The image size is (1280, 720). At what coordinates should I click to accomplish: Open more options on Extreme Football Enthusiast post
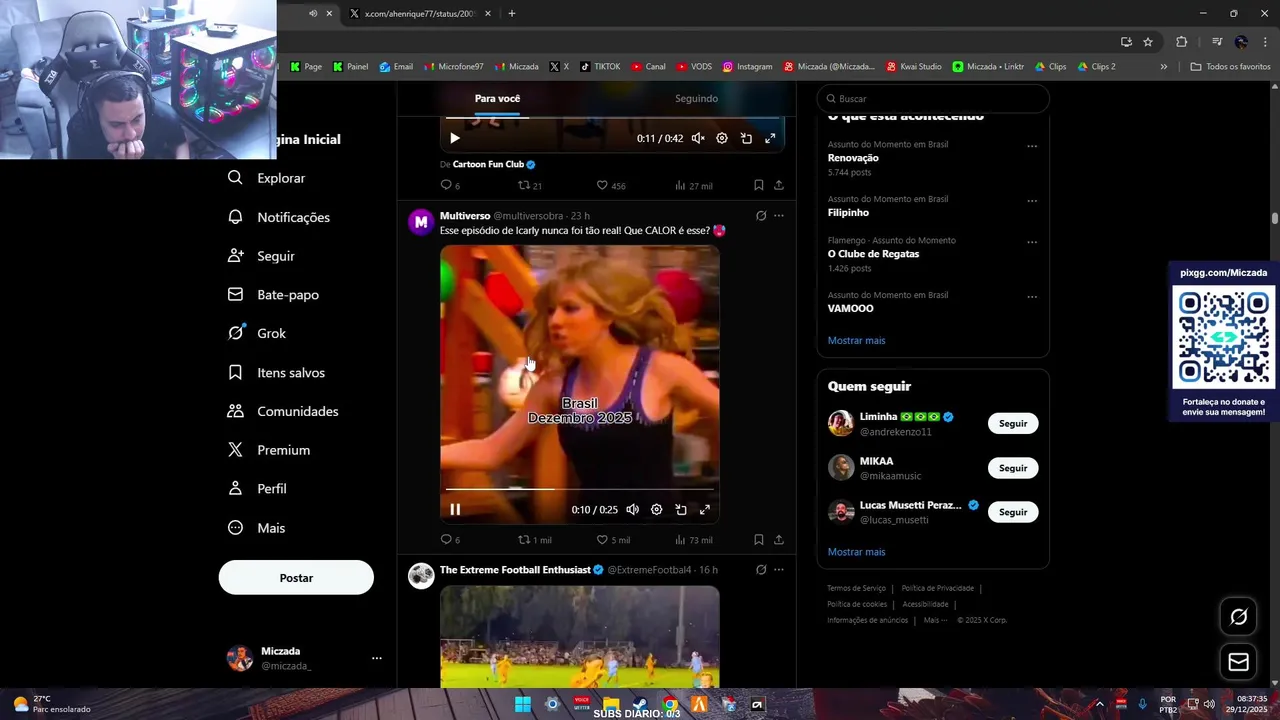pyautogui.click(x=779, y=570)
